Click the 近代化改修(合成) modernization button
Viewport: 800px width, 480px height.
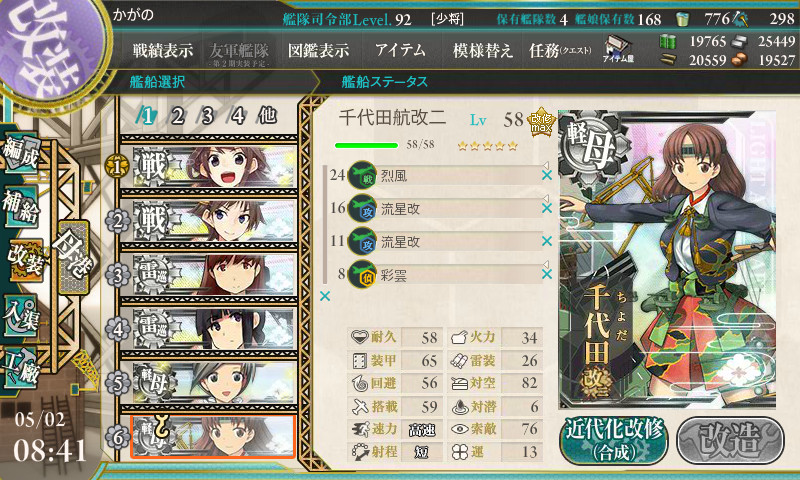(x=614, y=441)
